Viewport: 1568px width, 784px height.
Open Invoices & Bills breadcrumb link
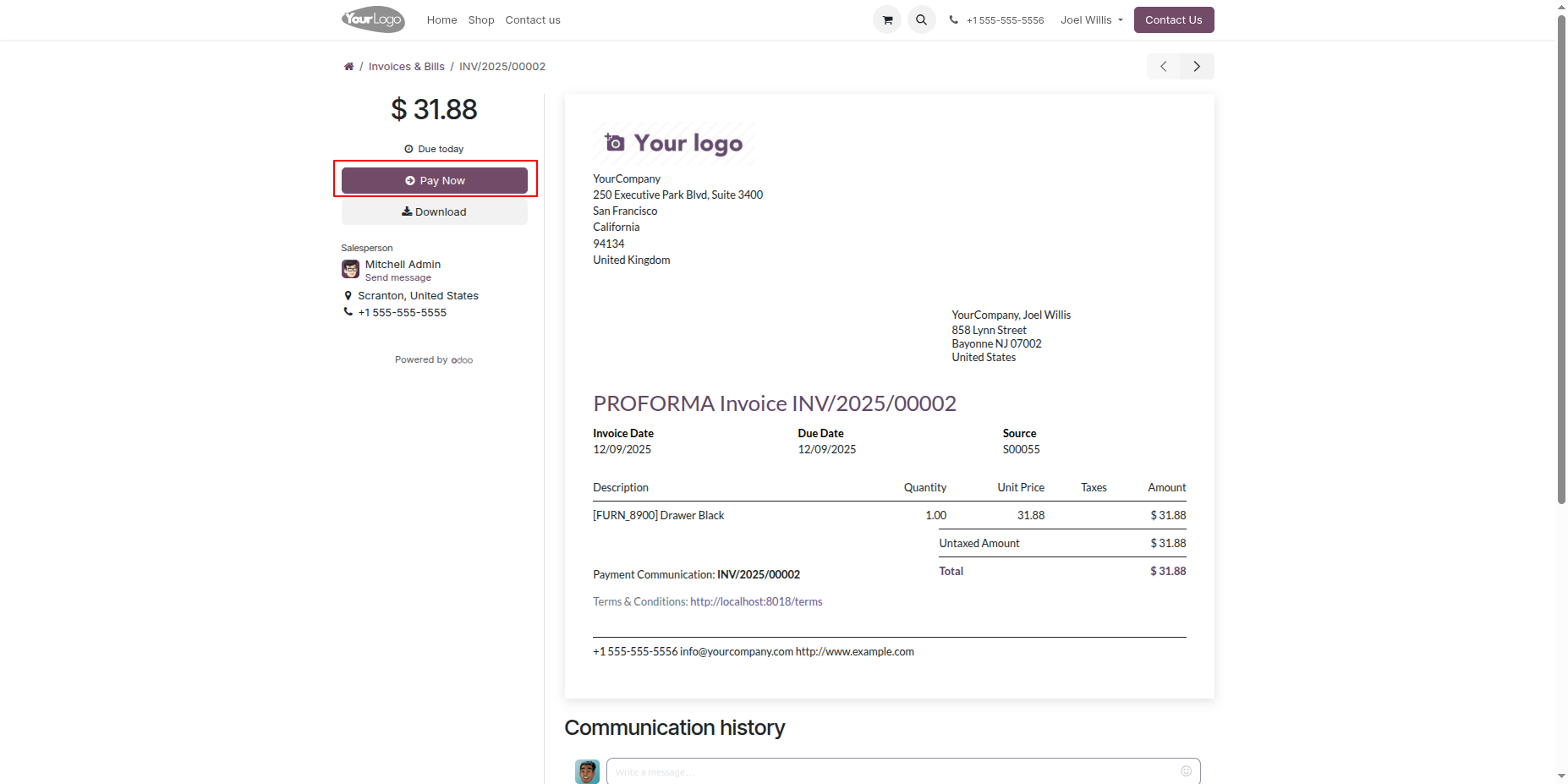click(406, 67)
